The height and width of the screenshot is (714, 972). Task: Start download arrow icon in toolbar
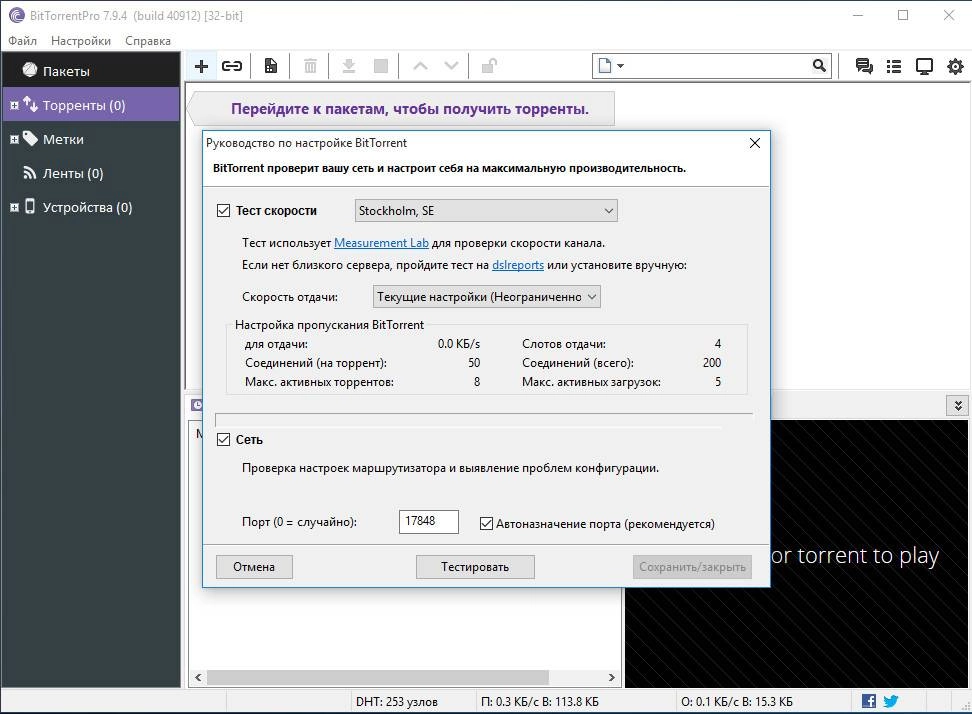coord(349,66)
